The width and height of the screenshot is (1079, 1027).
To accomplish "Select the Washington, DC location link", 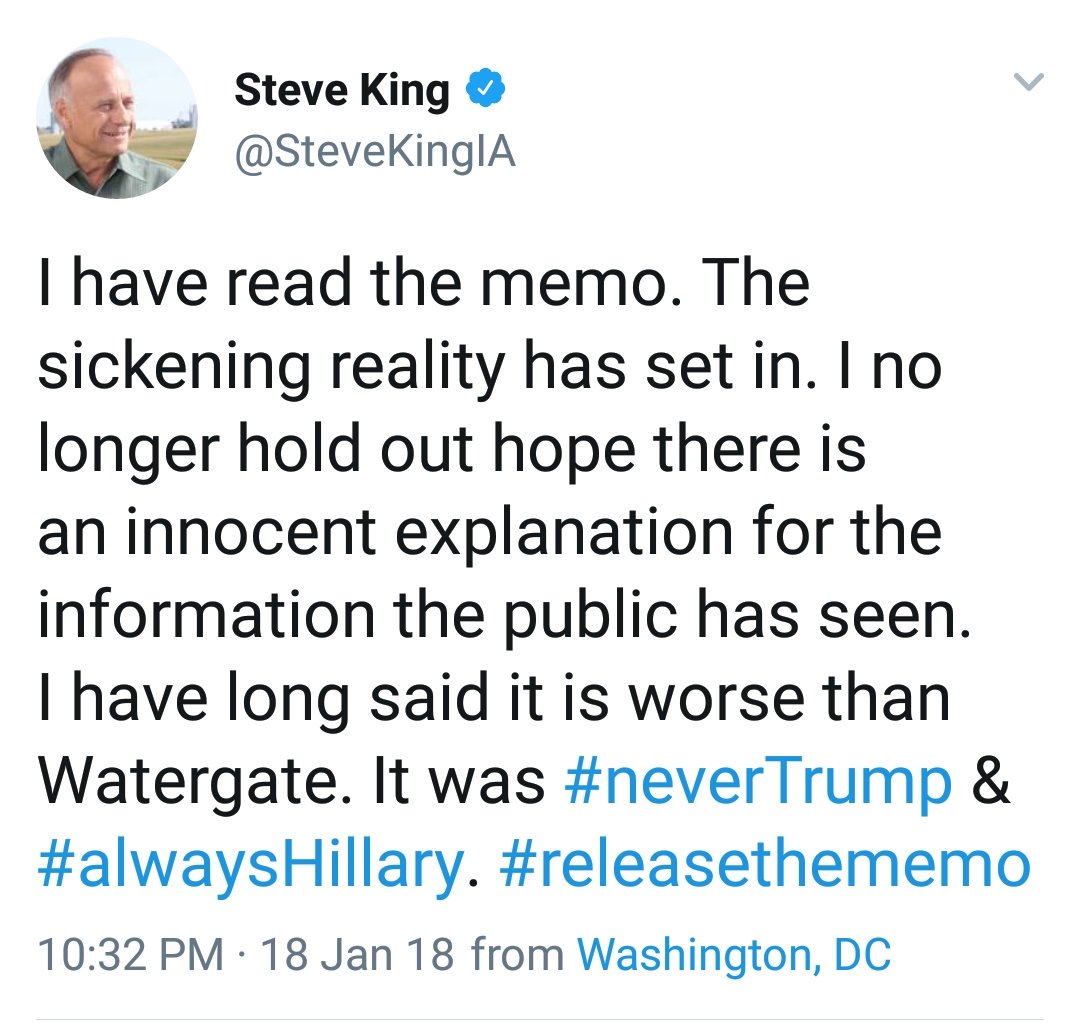I will point(734,955).
